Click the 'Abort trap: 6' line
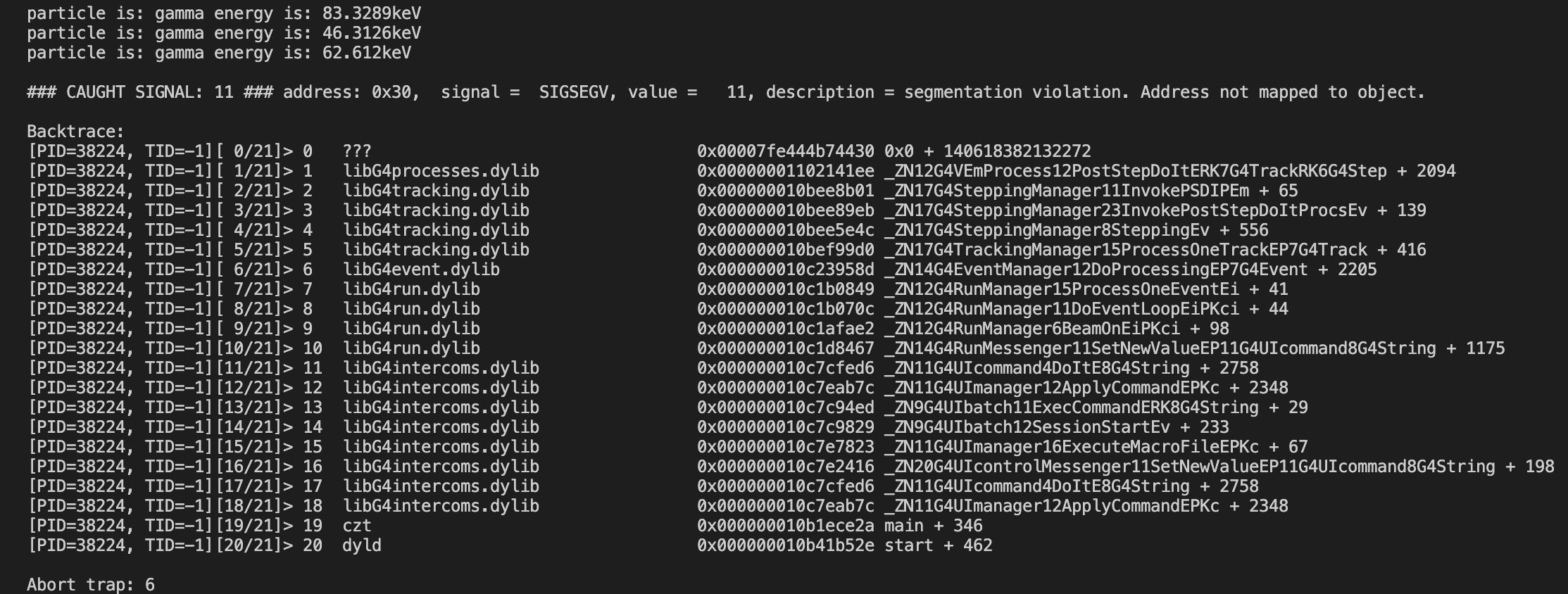The height and width of the screenshot is (594, 1568). pos(91,585)
